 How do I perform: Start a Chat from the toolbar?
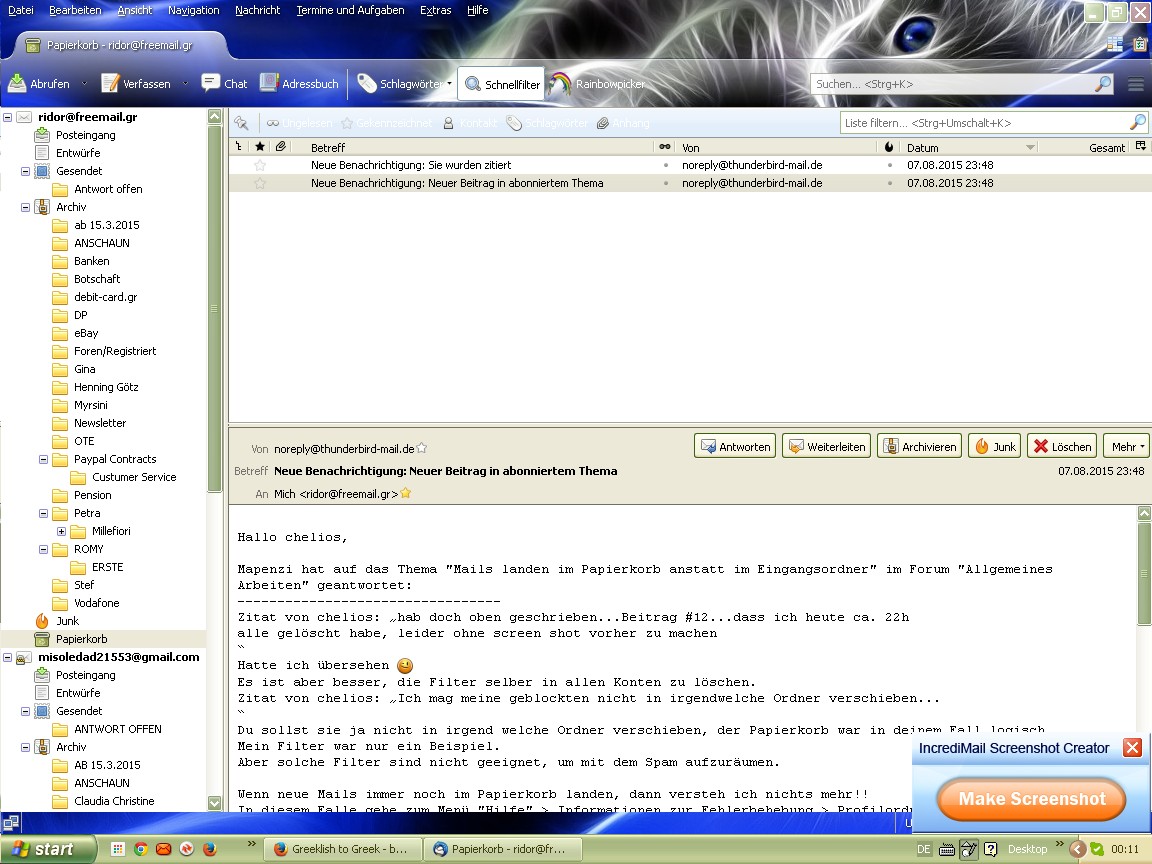pyautogui.click(x=224, y=84)
